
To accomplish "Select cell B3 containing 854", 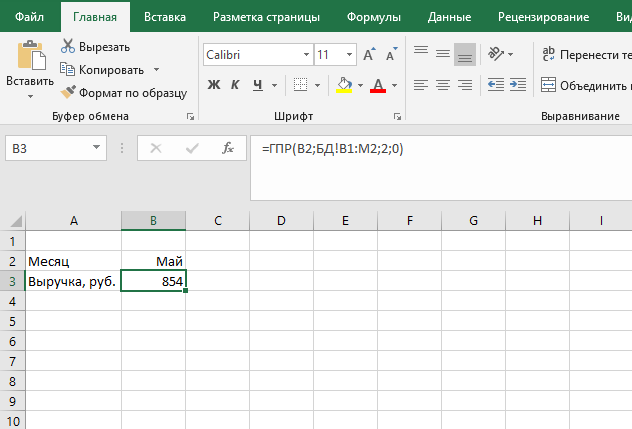I will point(153,281).
